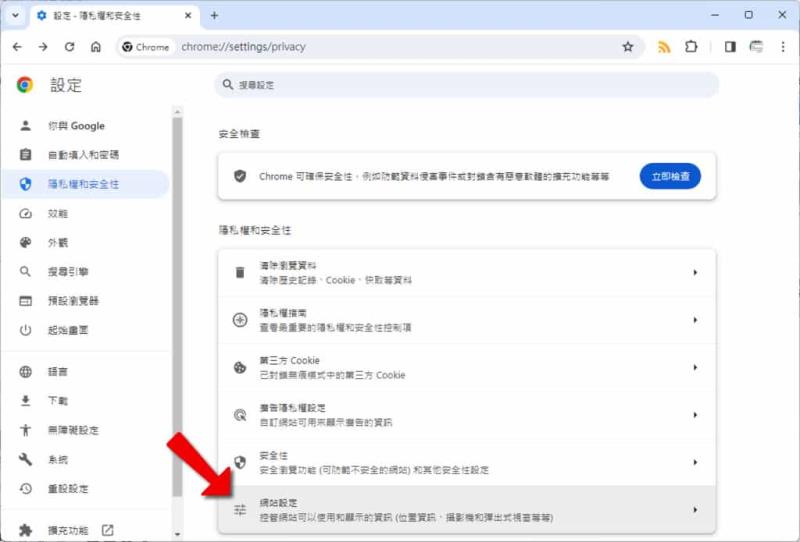
Task: Click the external-link icon beside 擴充功能
Action: pos(108,530)
